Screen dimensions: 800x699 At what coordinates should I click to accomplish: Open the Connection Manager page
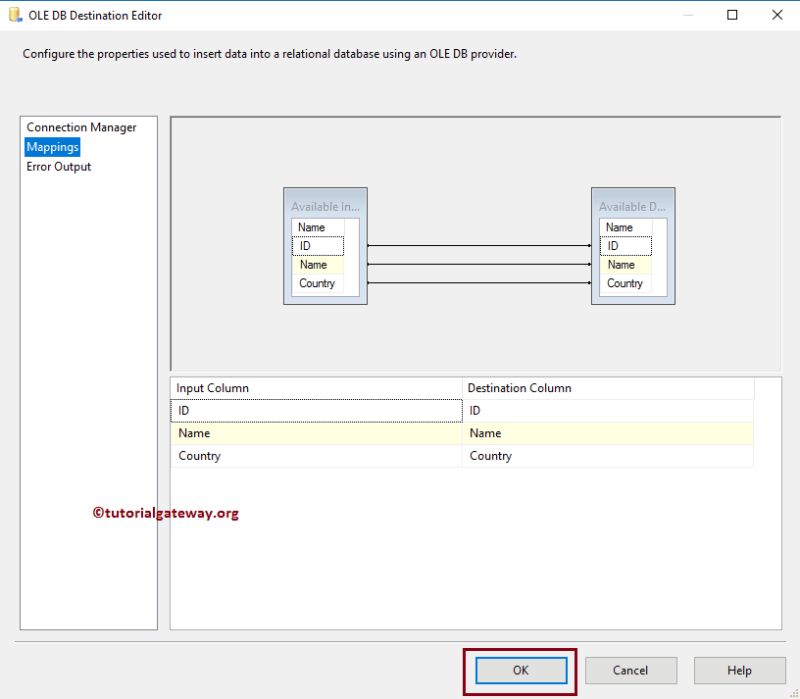pos(81,127)
